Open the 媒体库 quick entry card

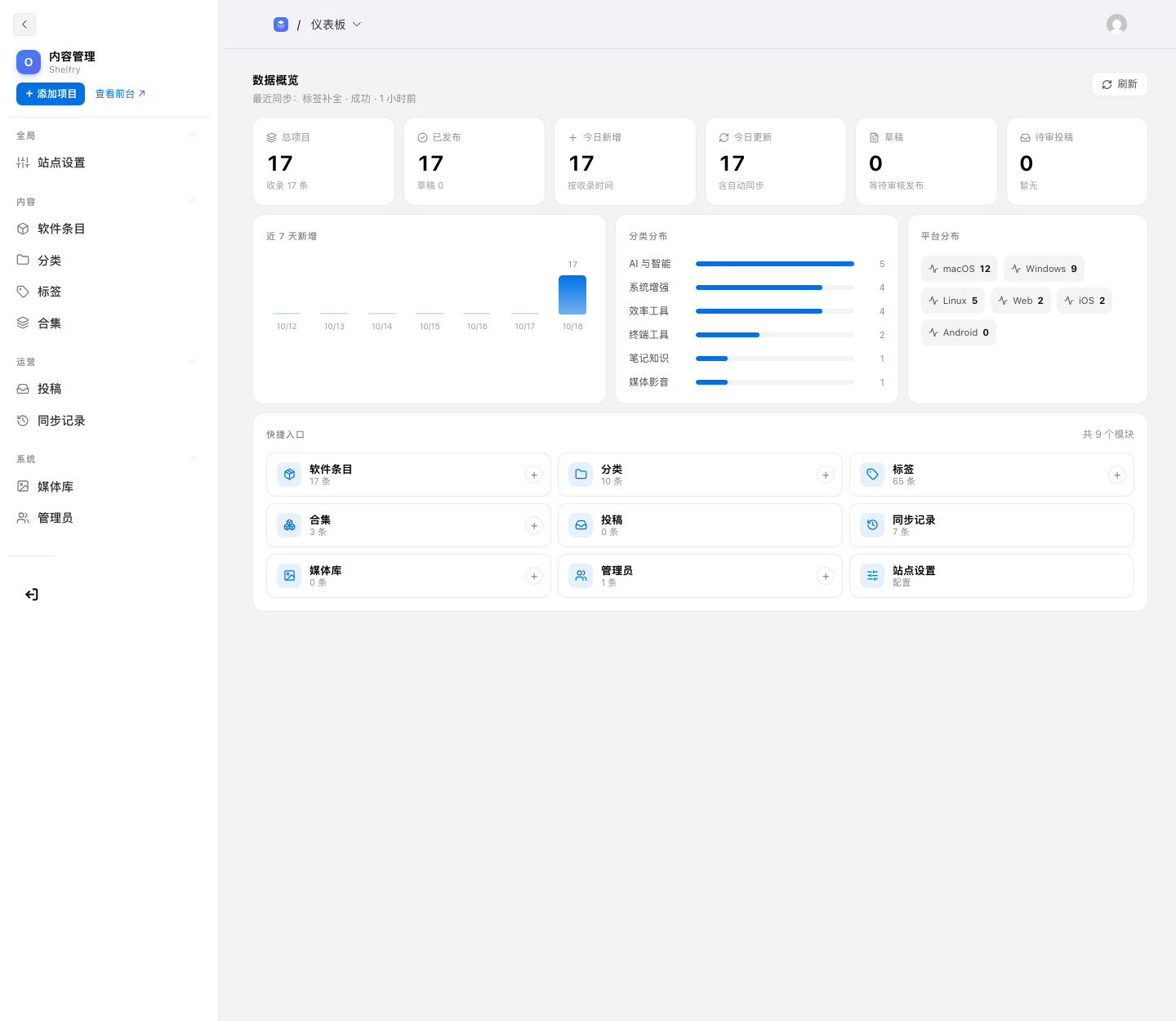coord(408,576)
